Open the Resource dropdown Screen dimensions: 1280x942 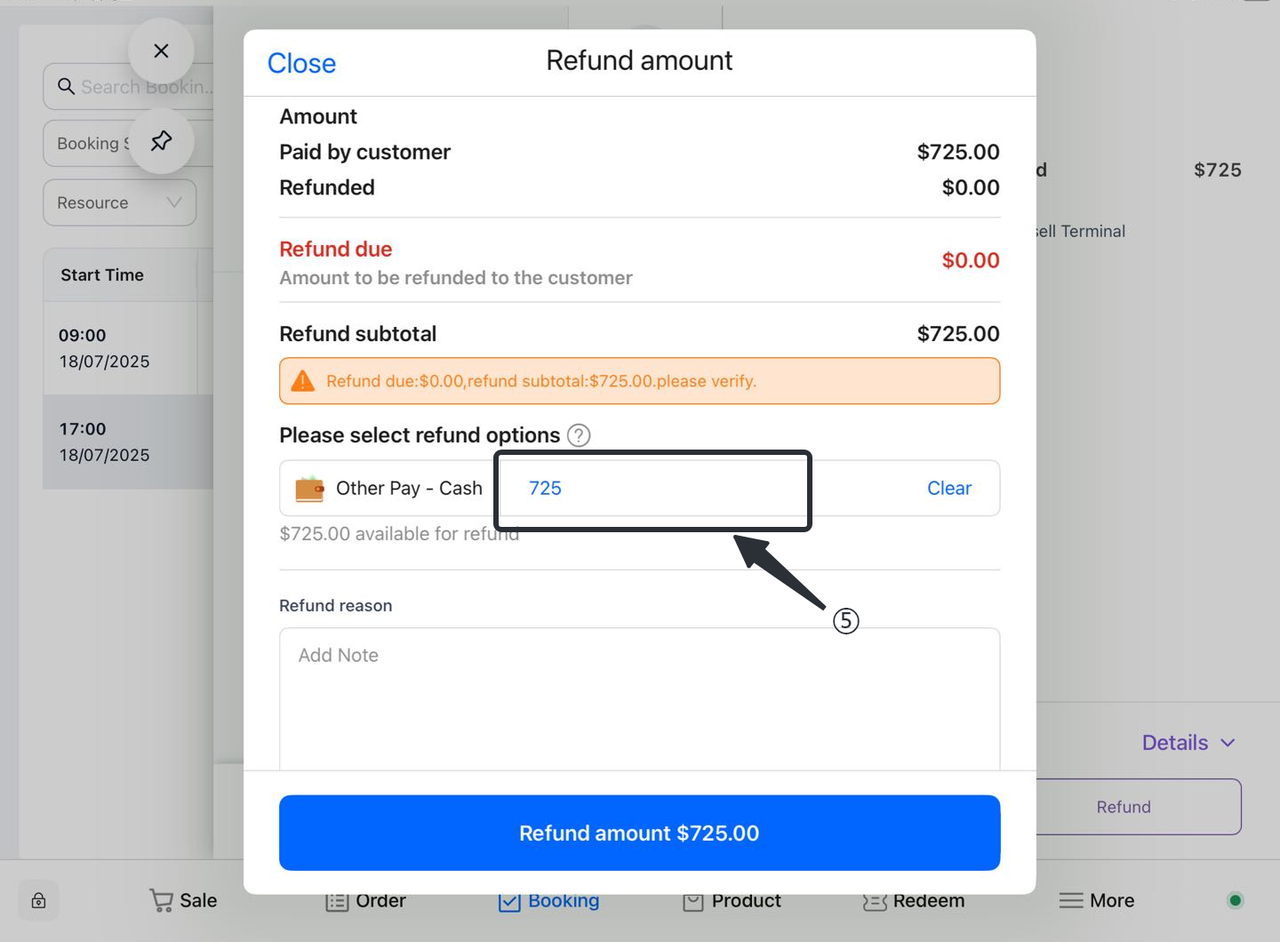(x=119, y=203)
